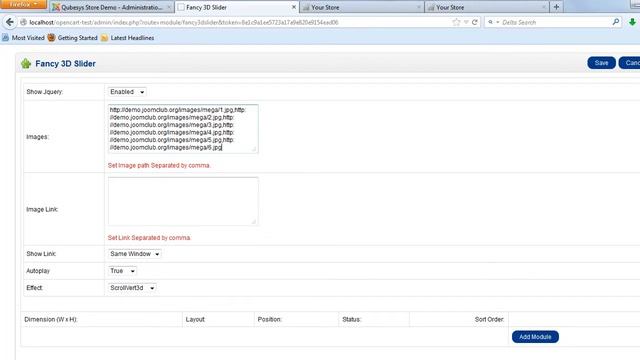Open the Effect ScrollVert3d dropdown
The image size is (640, 360).
click(x=132, y=288)
